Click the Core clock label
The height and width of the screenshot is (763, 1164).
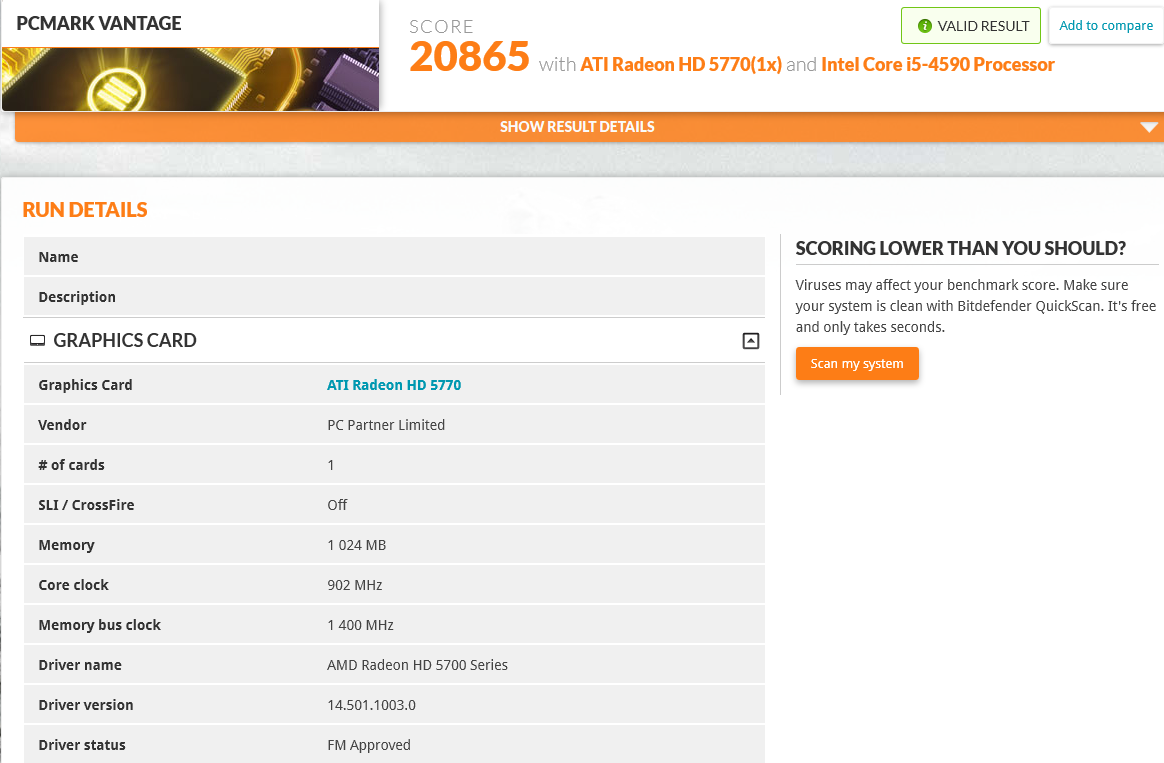[x=73, y=585]
